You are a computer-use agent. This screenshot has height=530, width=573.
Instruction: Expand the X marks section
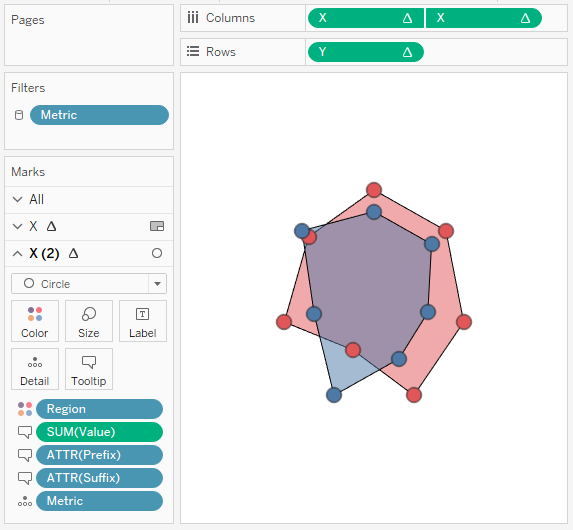17,226
